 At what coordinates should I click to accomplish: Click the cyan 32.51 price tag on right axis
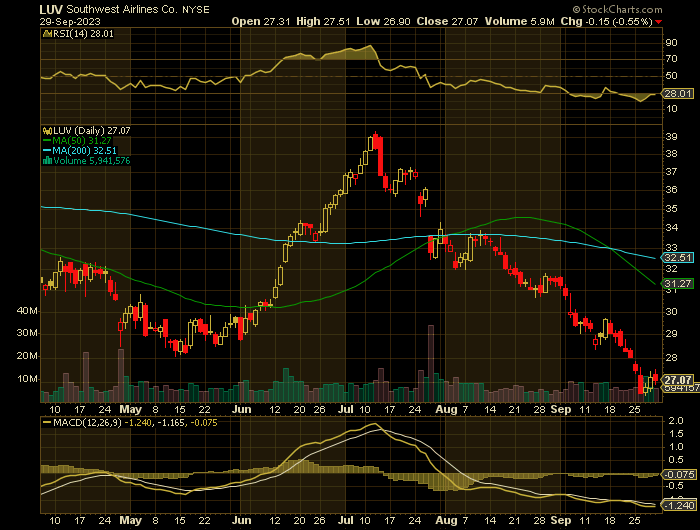click(x=679, y=257)
